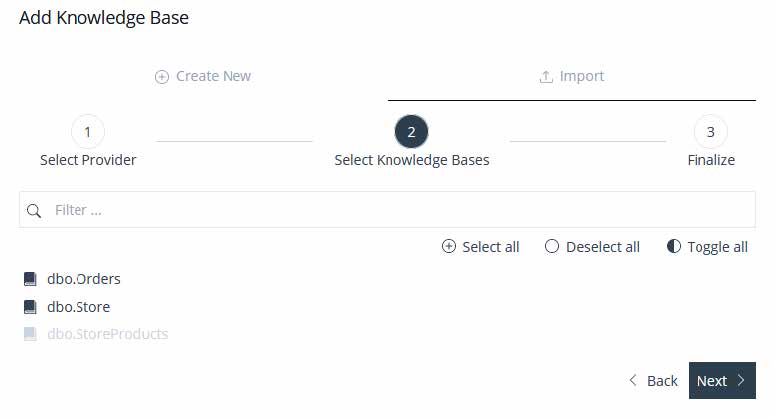Click the faded book icon for dbo.StoreProducts

(30, 334)
